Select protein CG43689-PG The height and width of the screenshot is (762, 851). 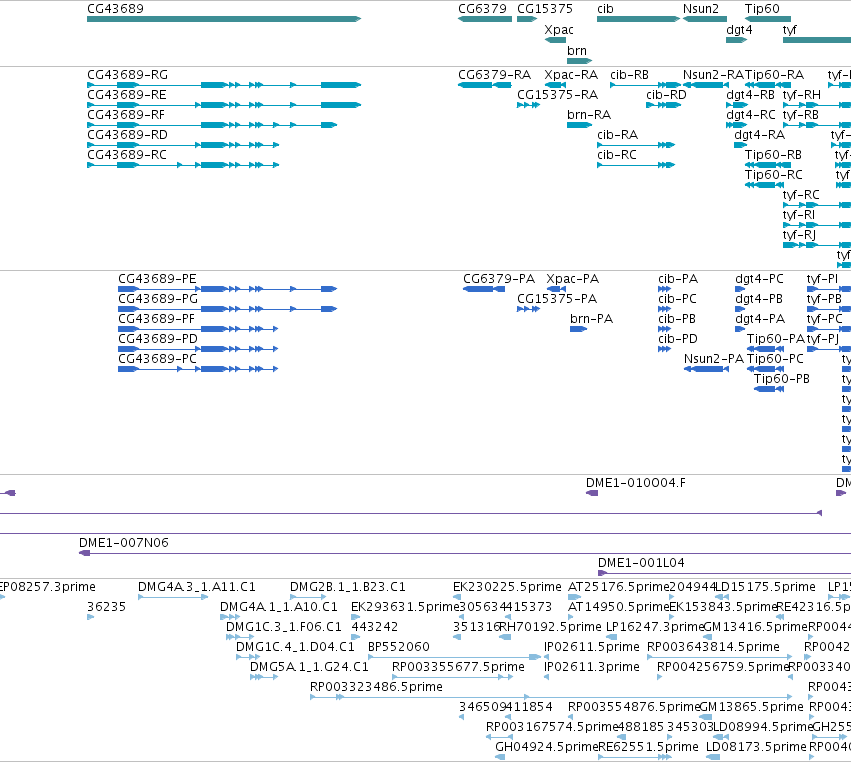tap(227, 309)
